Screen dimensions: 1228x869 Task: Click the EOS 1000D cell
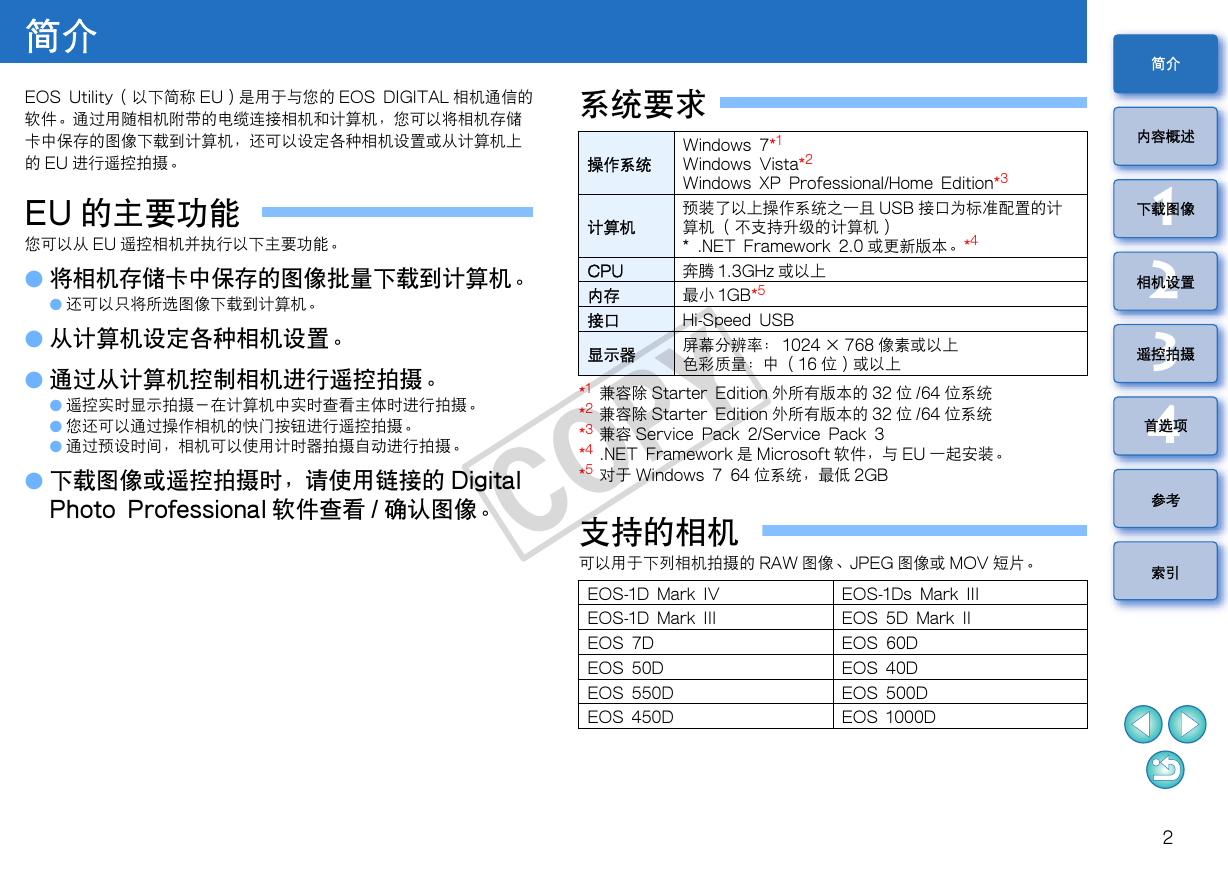960,716
